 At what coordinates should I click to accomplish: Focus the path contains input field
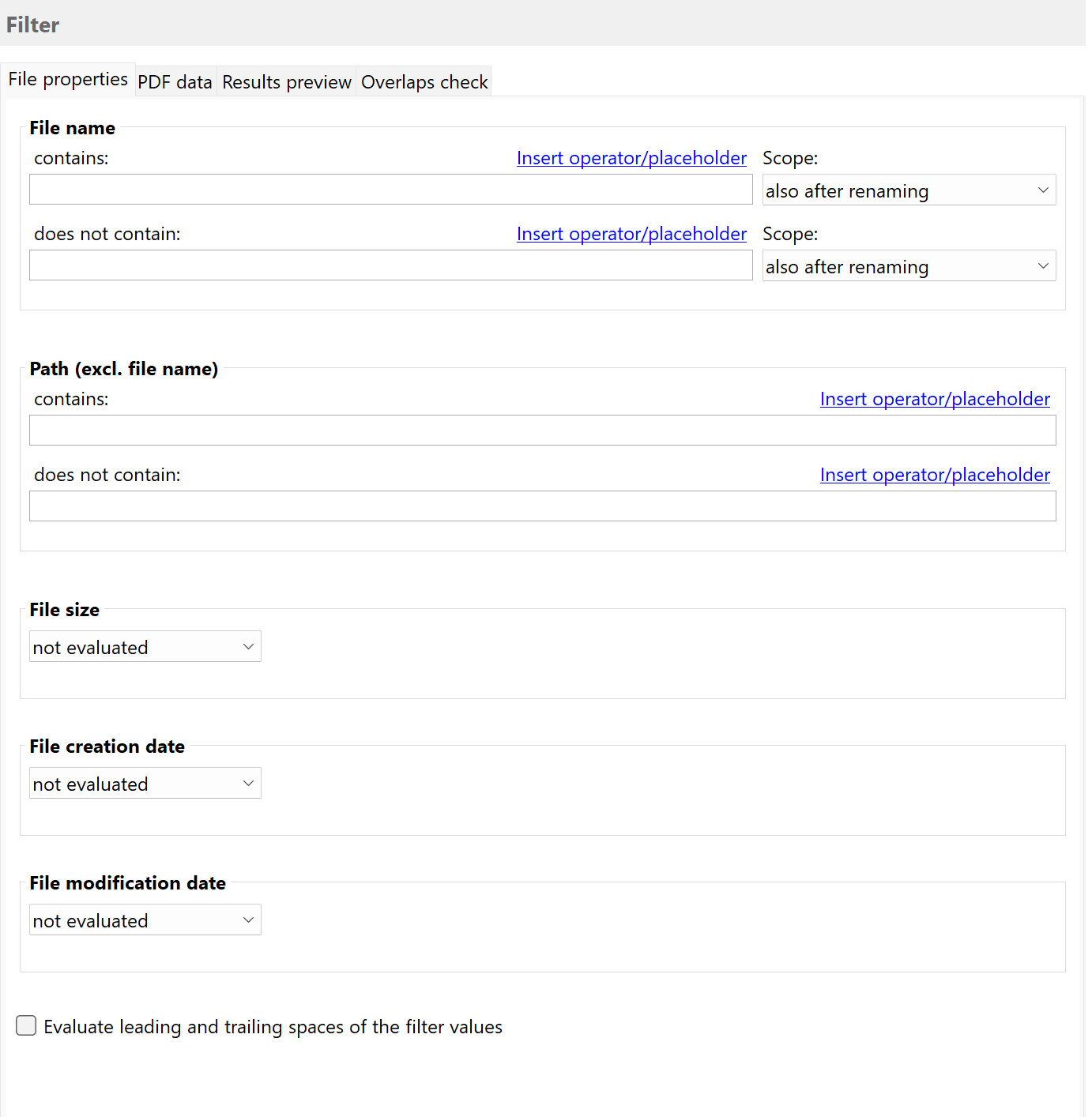point(542,430)
